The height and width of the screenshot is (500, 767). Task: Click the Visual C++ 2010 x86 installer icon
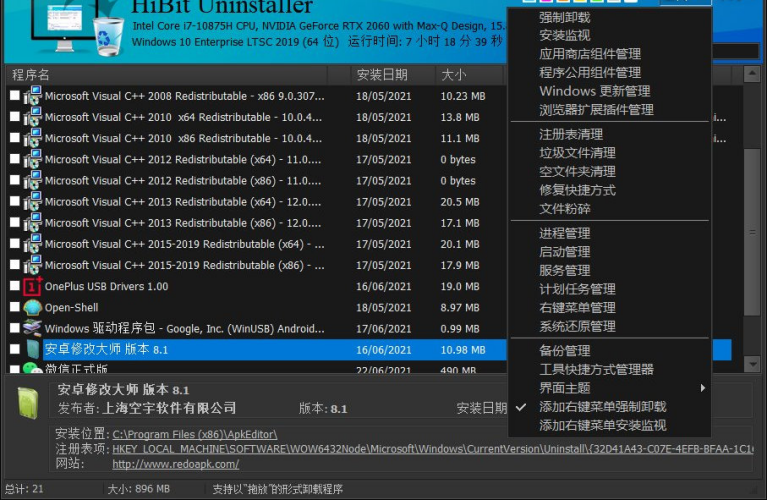pos(32,138)
